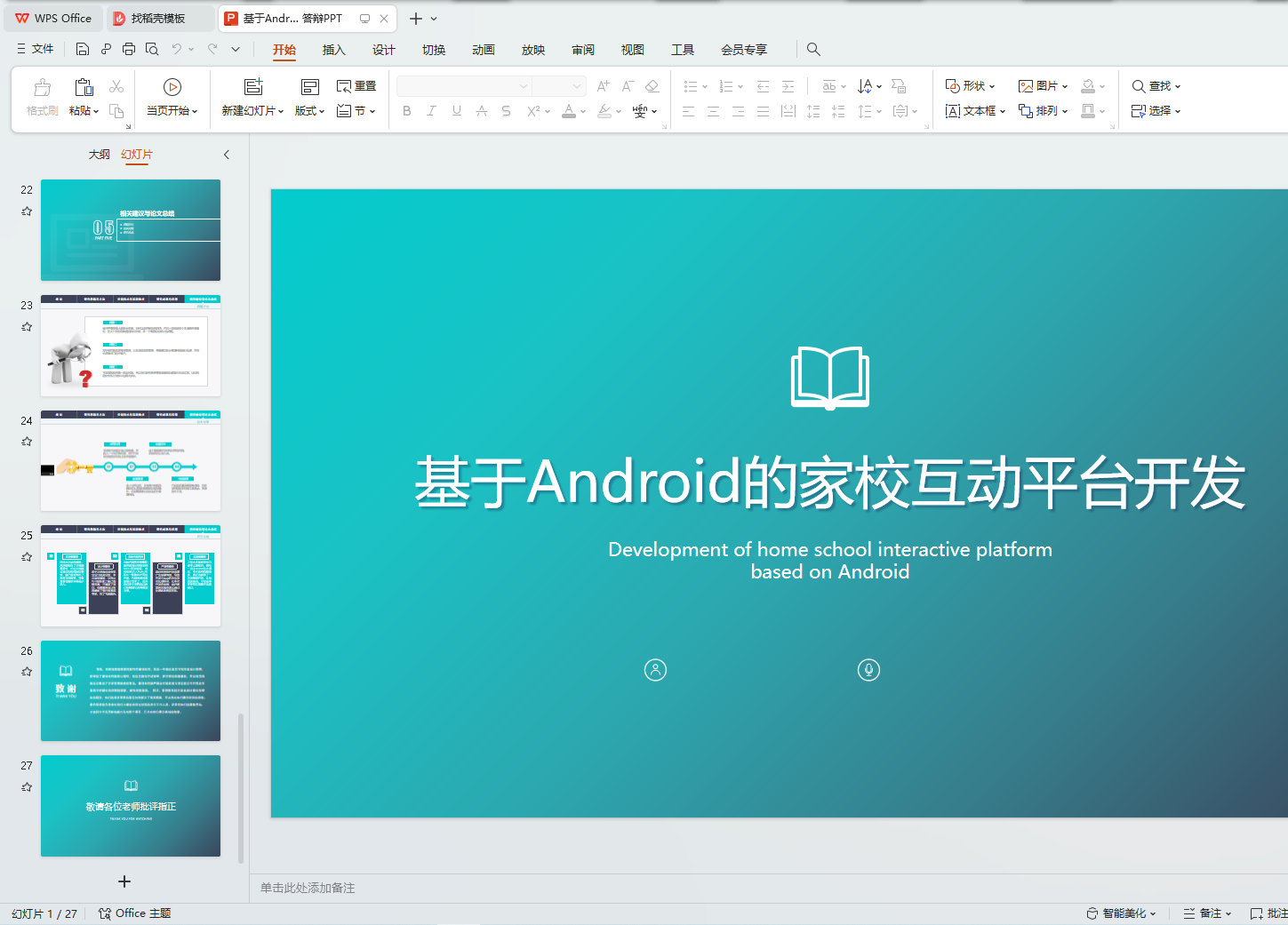
Task: Toggle the 备注 notes pane in status bar
Action: [x=1207, y=913]
